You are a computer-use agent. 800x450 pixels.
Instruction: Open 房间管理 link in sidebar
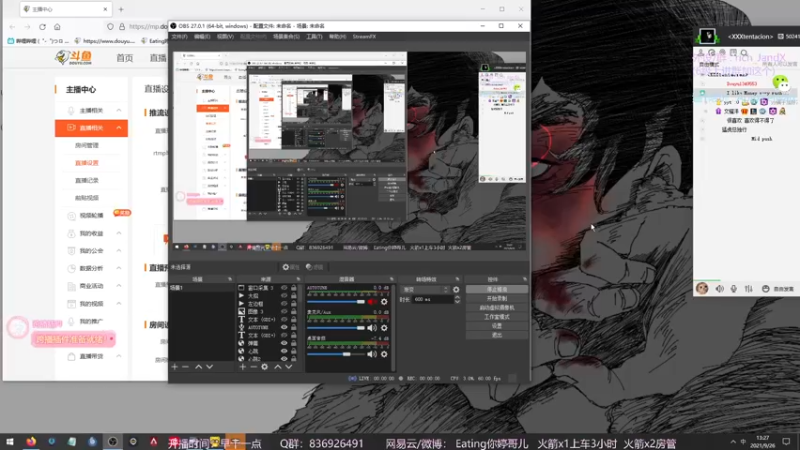[87, 145]
